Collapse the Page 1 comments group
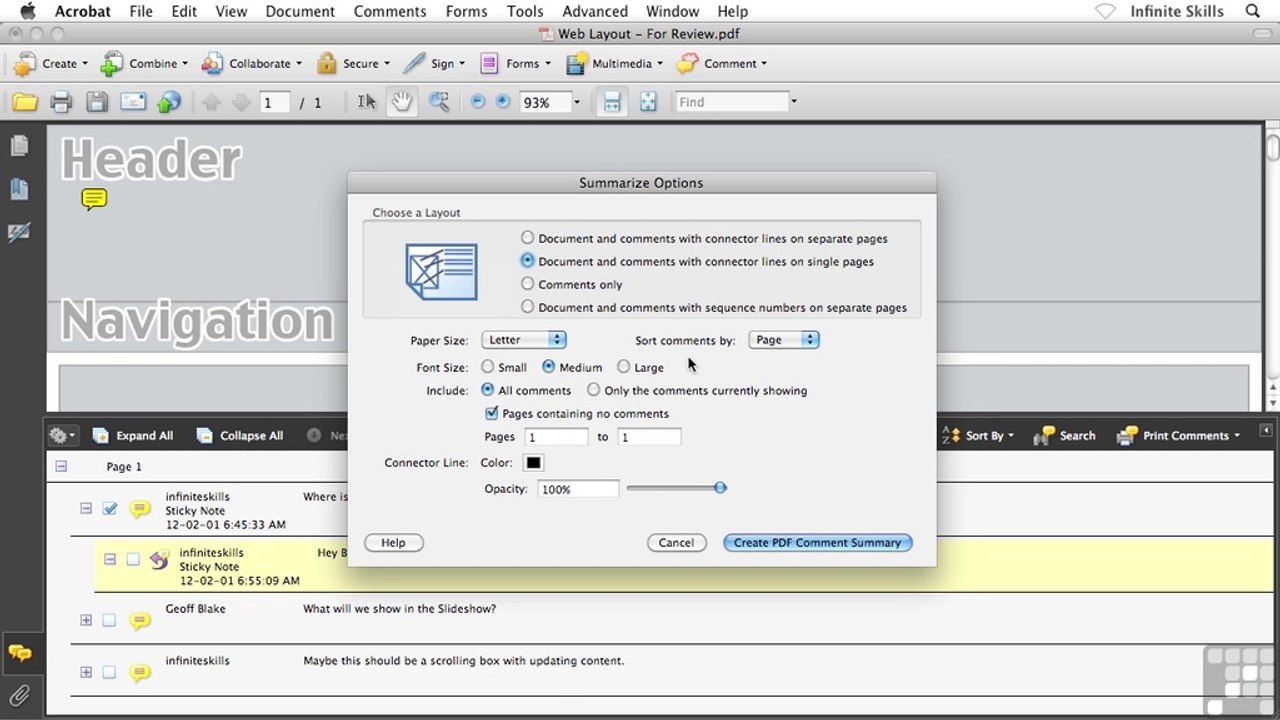This screenshot has height=720, width=1280. click(61, 466)
